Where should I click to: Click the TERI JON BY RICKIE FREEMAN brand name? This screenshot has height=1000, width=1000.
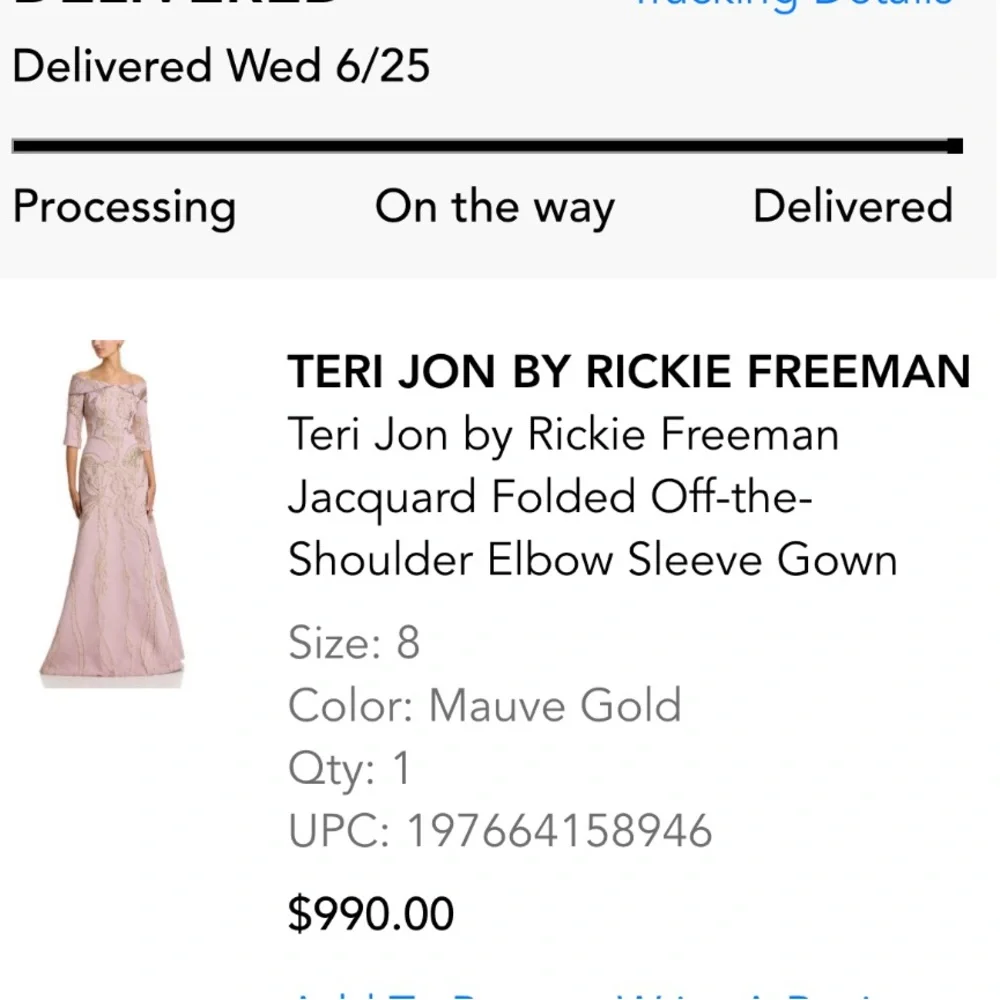[630, 371]
